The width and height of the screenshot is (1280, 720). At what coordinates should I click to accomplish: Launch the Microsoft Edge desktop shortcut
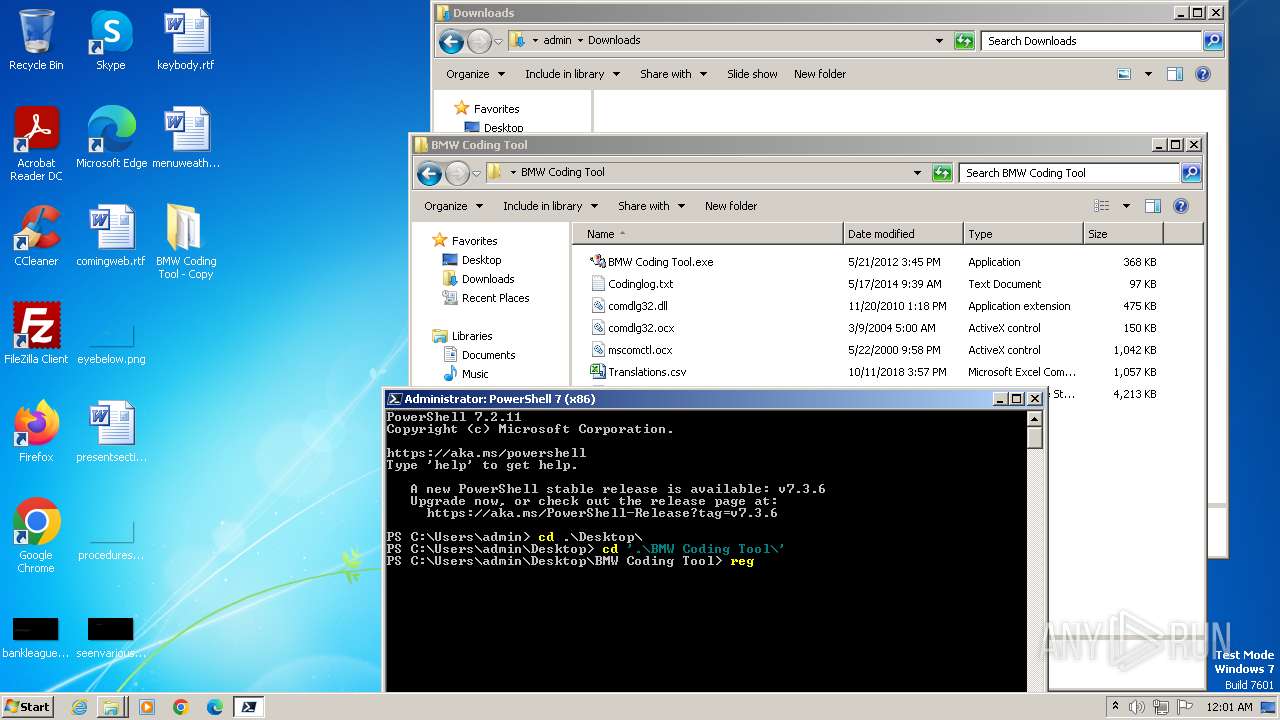click(x=111, y=138)
